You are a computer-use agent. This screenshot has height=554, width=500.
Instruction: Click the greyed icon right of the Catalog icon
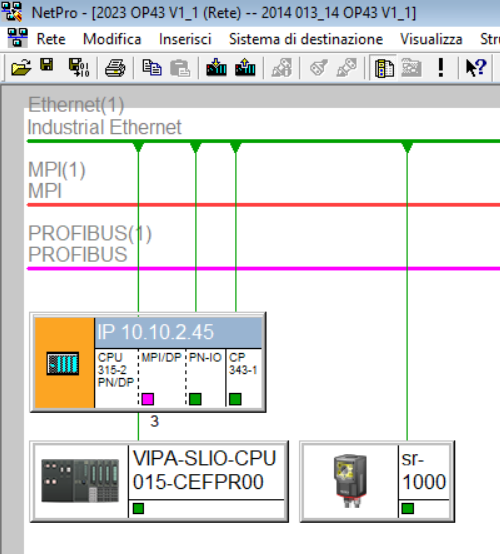(411, 68)
